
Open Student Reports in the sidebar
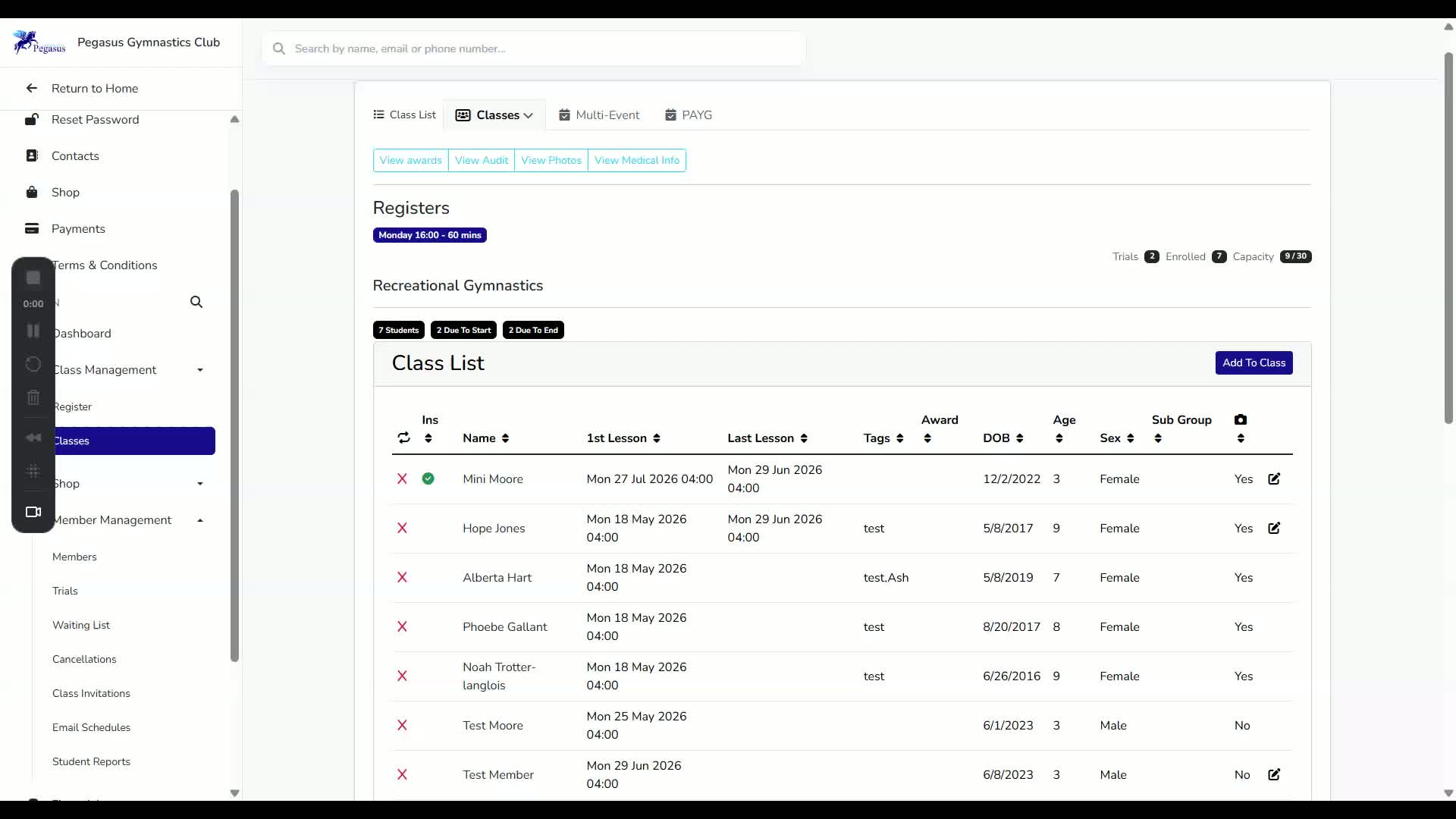91,762
